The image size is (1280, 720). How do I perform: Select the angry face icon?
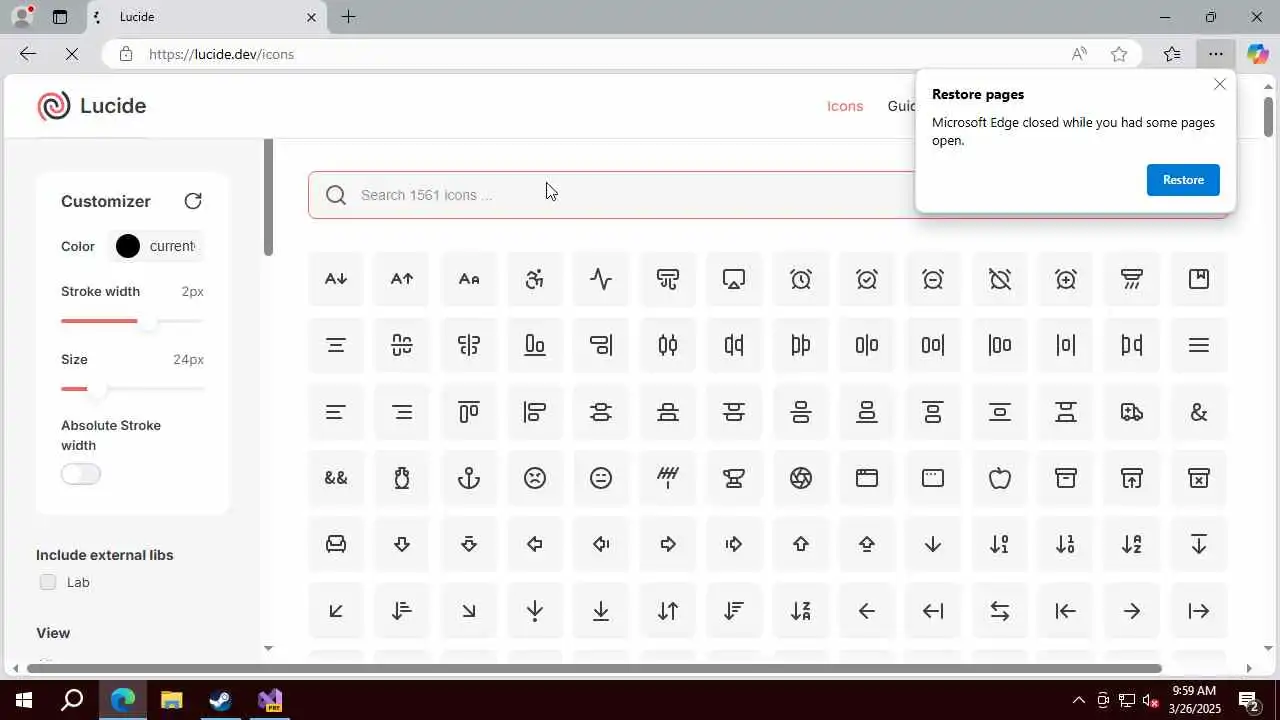535,478
